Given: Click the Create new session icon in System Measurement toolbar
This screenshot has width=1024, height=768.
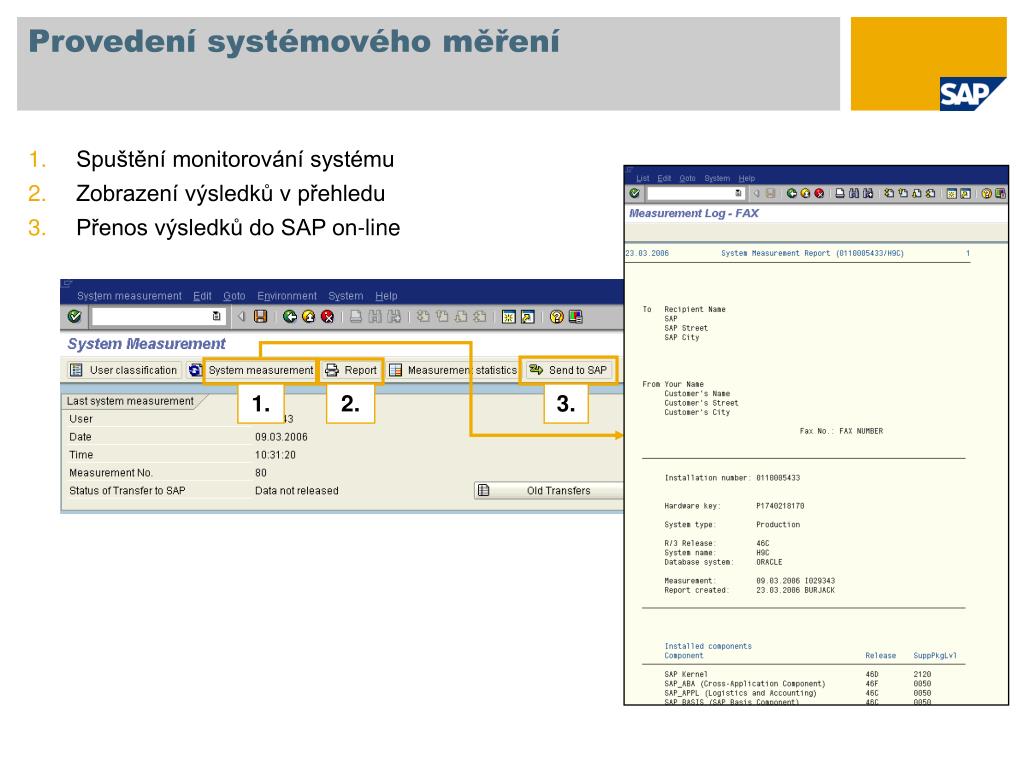Looking at the screenshot, I should (509, 317).
